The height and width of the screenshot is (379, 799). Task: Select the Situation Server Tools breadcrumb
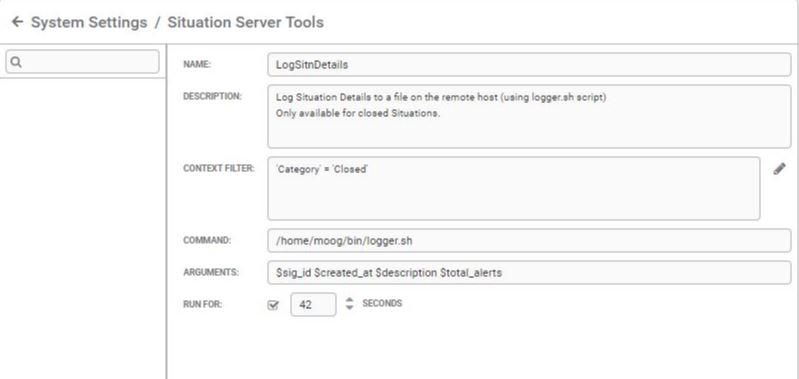coord(246,22)
